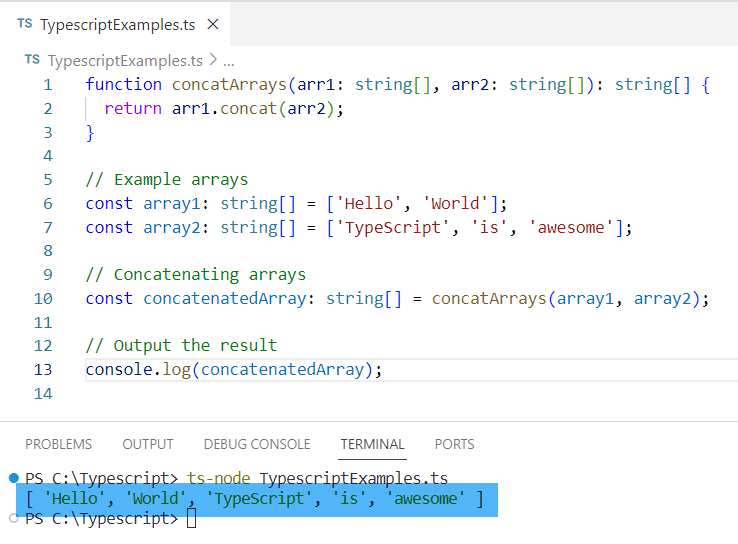
Task: Click the 'log' method on line 13
Action: tap(176, 370)
